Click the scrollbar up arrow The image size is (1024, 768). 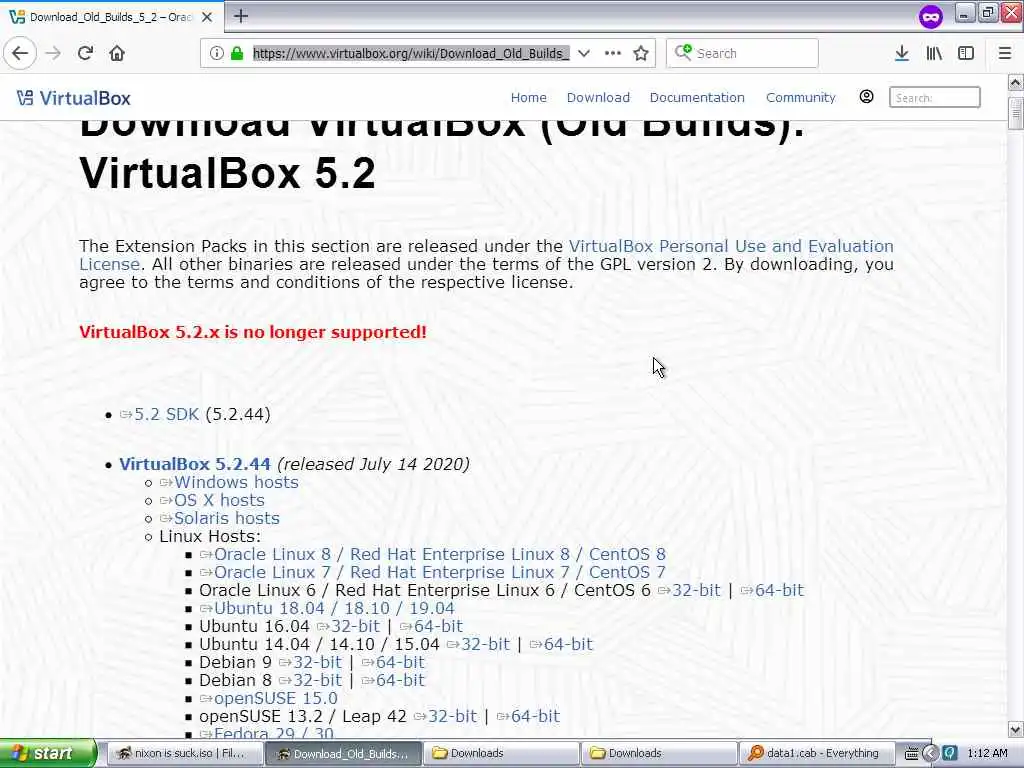pyautogui.click(x=1016, y=83)
